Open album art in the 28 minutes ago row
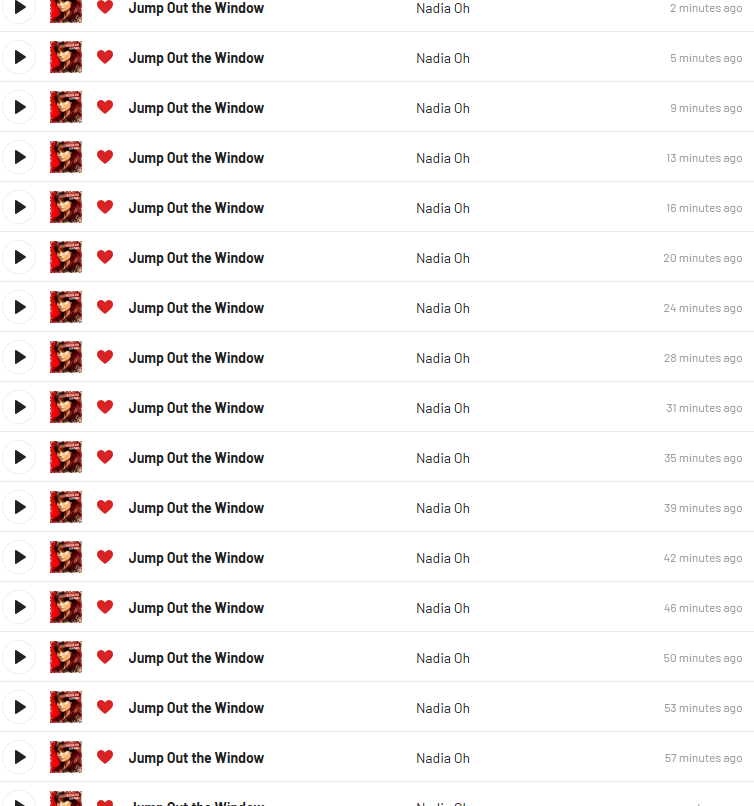The width and height of the screenshot is (754, 806). click(66, 357)
